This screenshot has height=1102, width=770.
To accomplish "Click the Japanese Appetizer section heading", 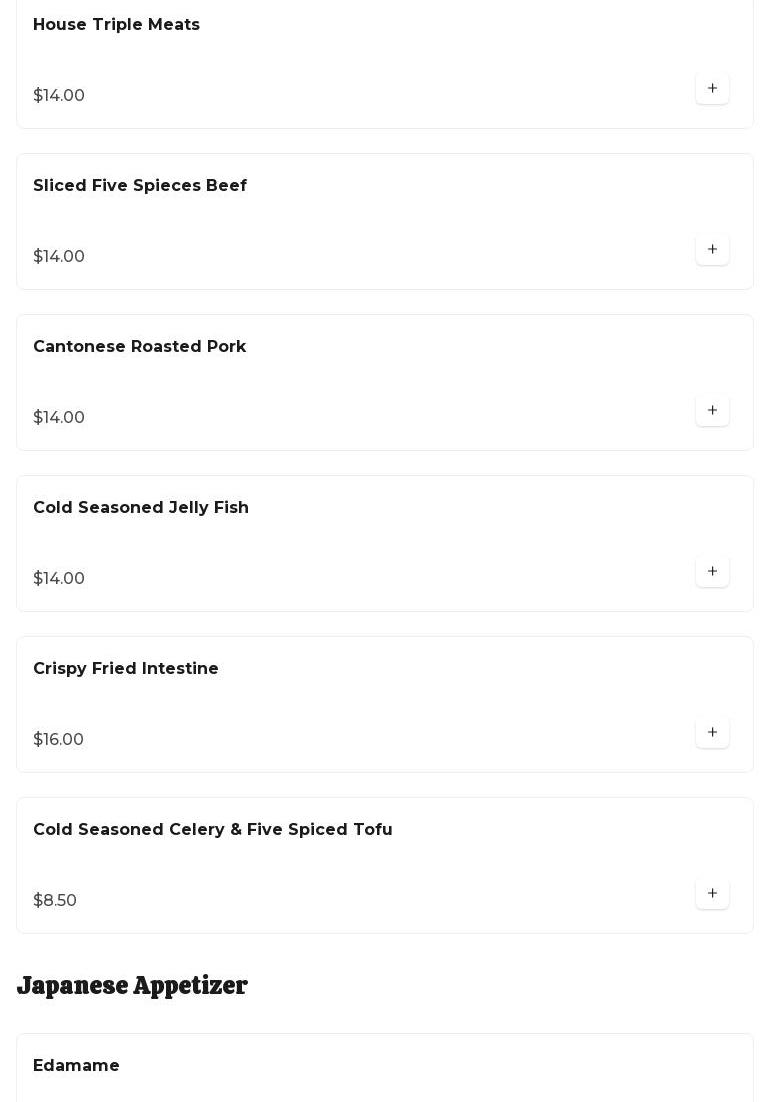I will (132, 986).
